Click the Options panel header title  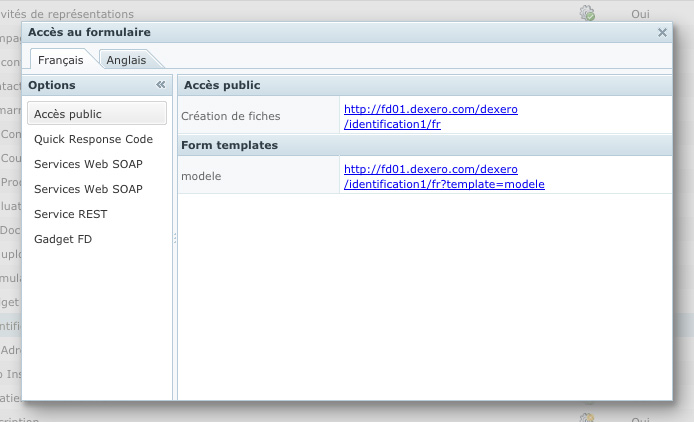pyautogui.click(x=52, y=86)
